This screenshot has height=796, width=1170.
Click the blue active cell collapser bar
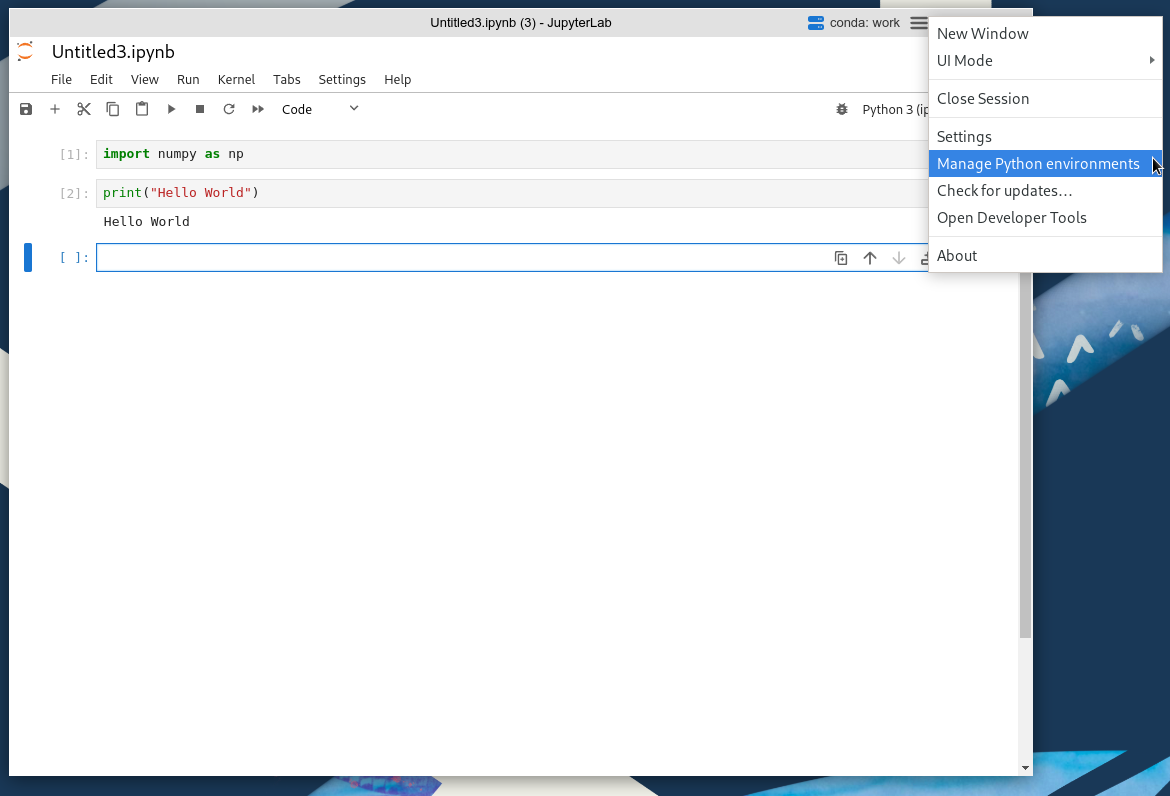point(28,257)
